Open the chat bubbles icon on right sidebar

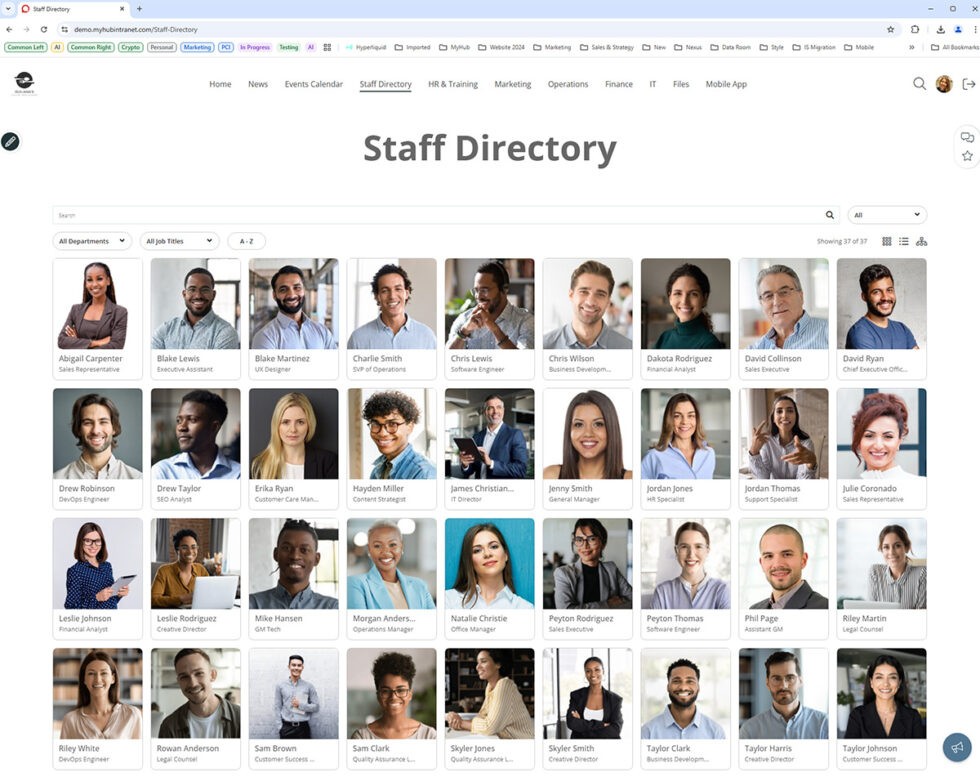coord(966,136)
